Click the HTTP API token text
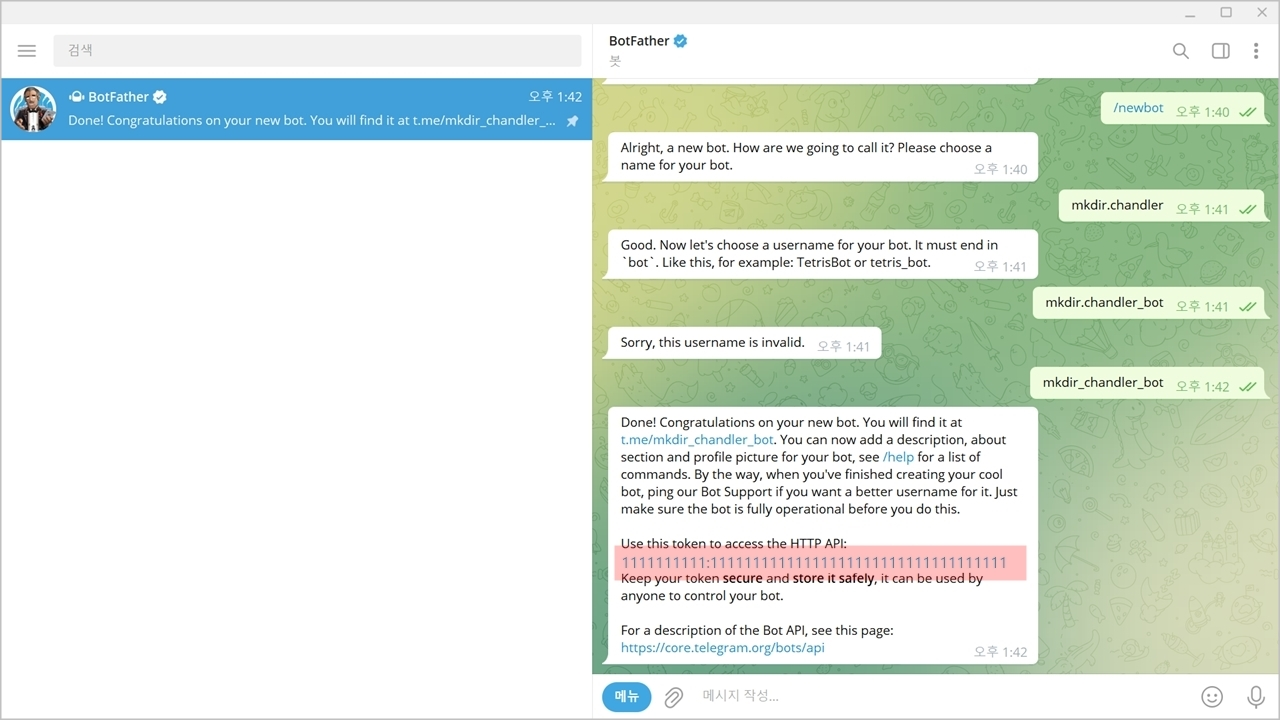The image size is (1280, 720). click(814, 562)
